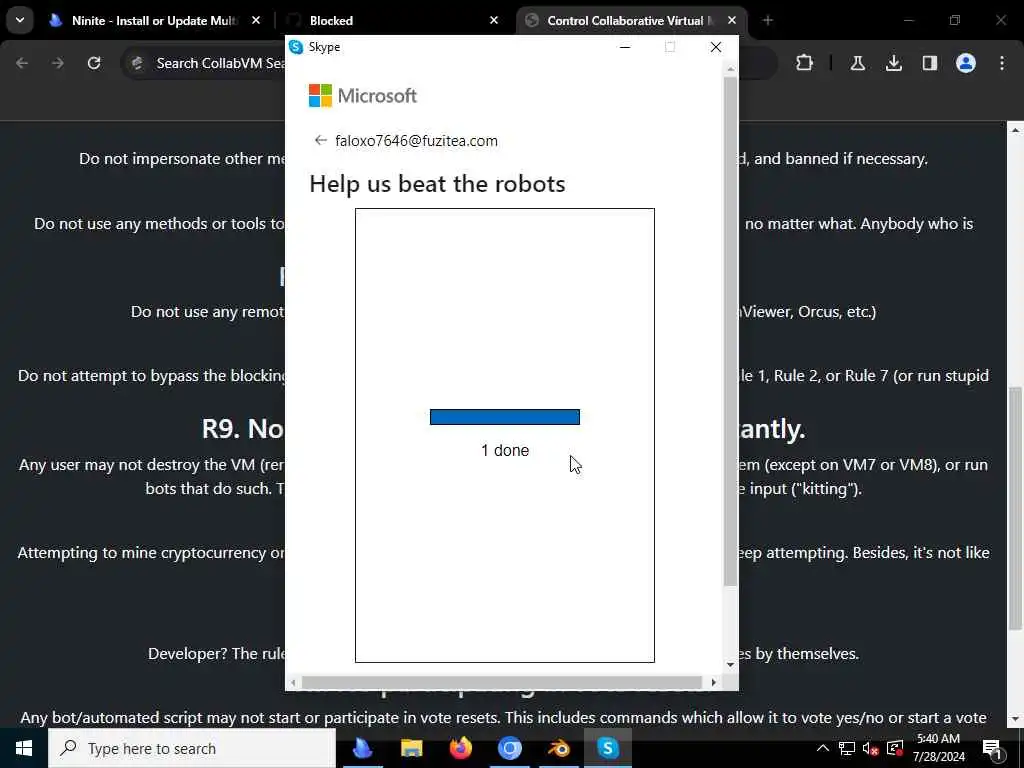Click the scroll right arrow in Skype window
This screenshot has width=1024, height=768.
[x=713, y=682]
